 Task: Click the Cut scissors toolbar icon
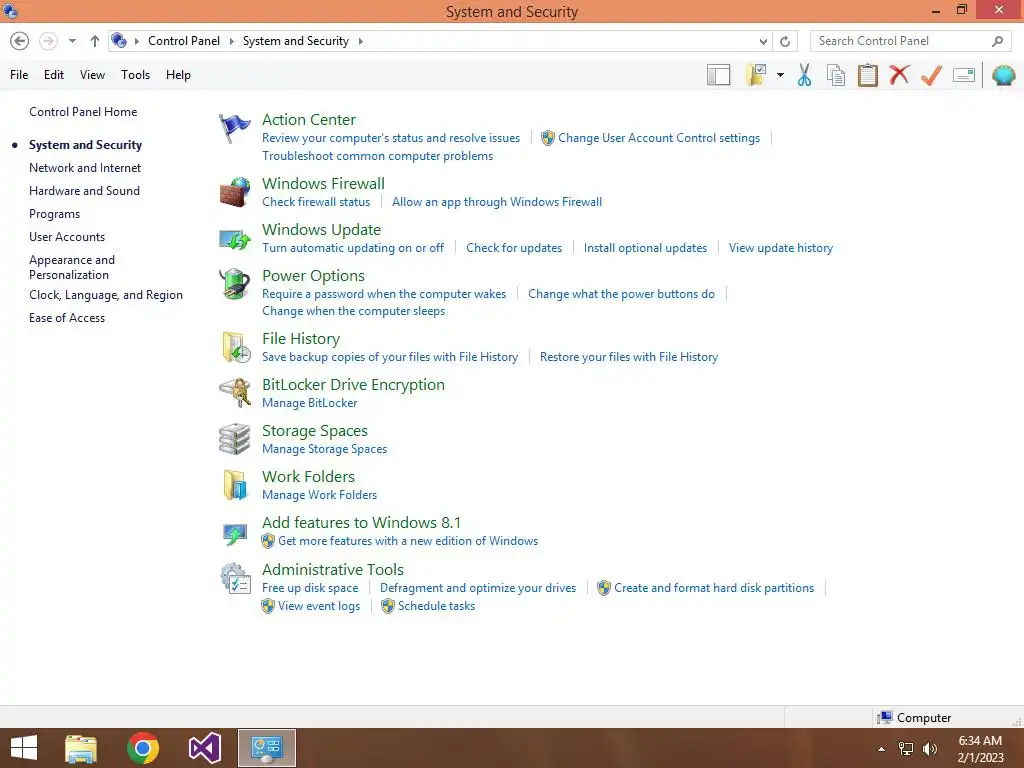804,75
